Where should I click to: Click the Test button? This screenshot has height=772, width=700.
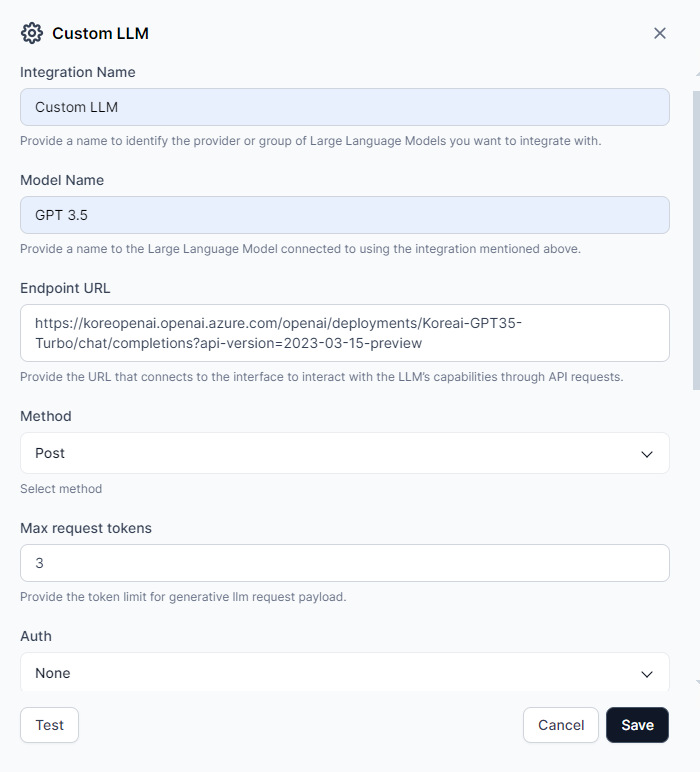(x=49, y=725)
